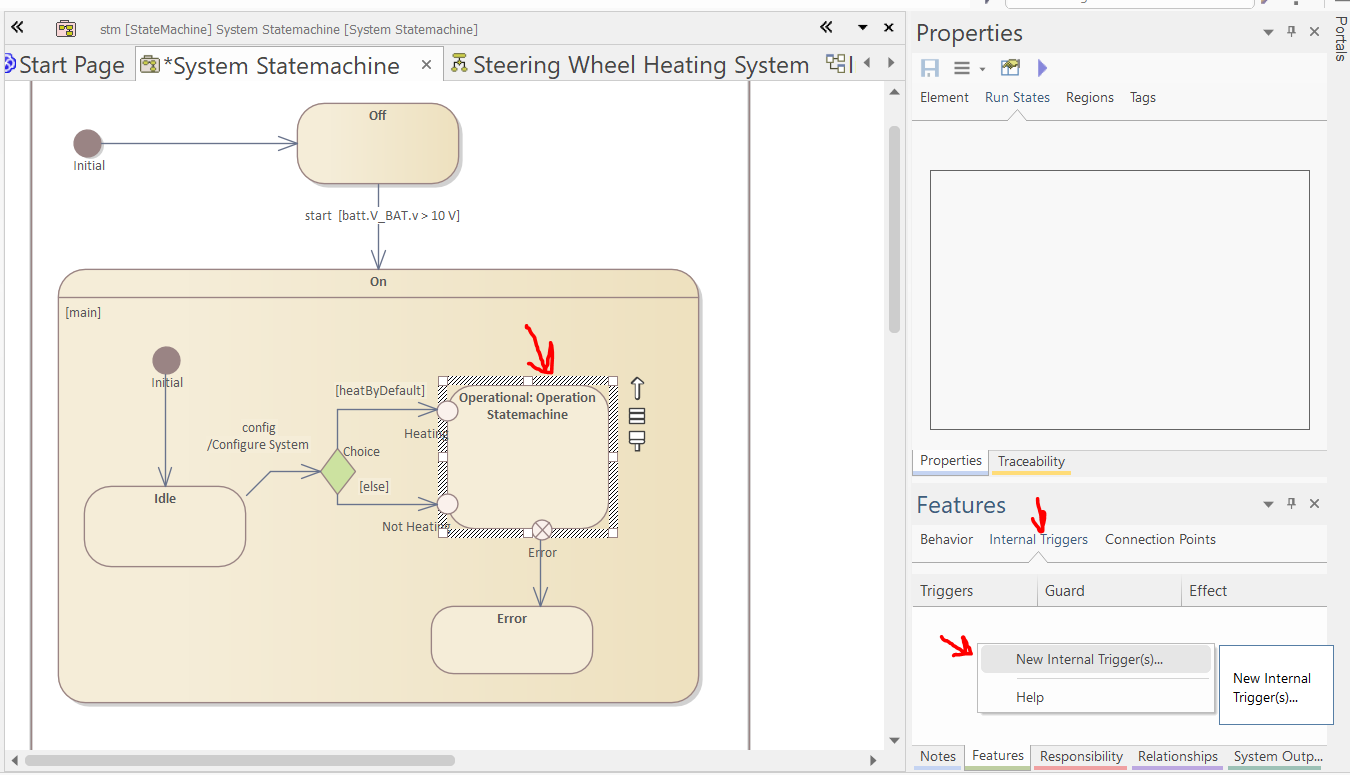Collapse the left panel with double chevron

[x=17, y=28]
